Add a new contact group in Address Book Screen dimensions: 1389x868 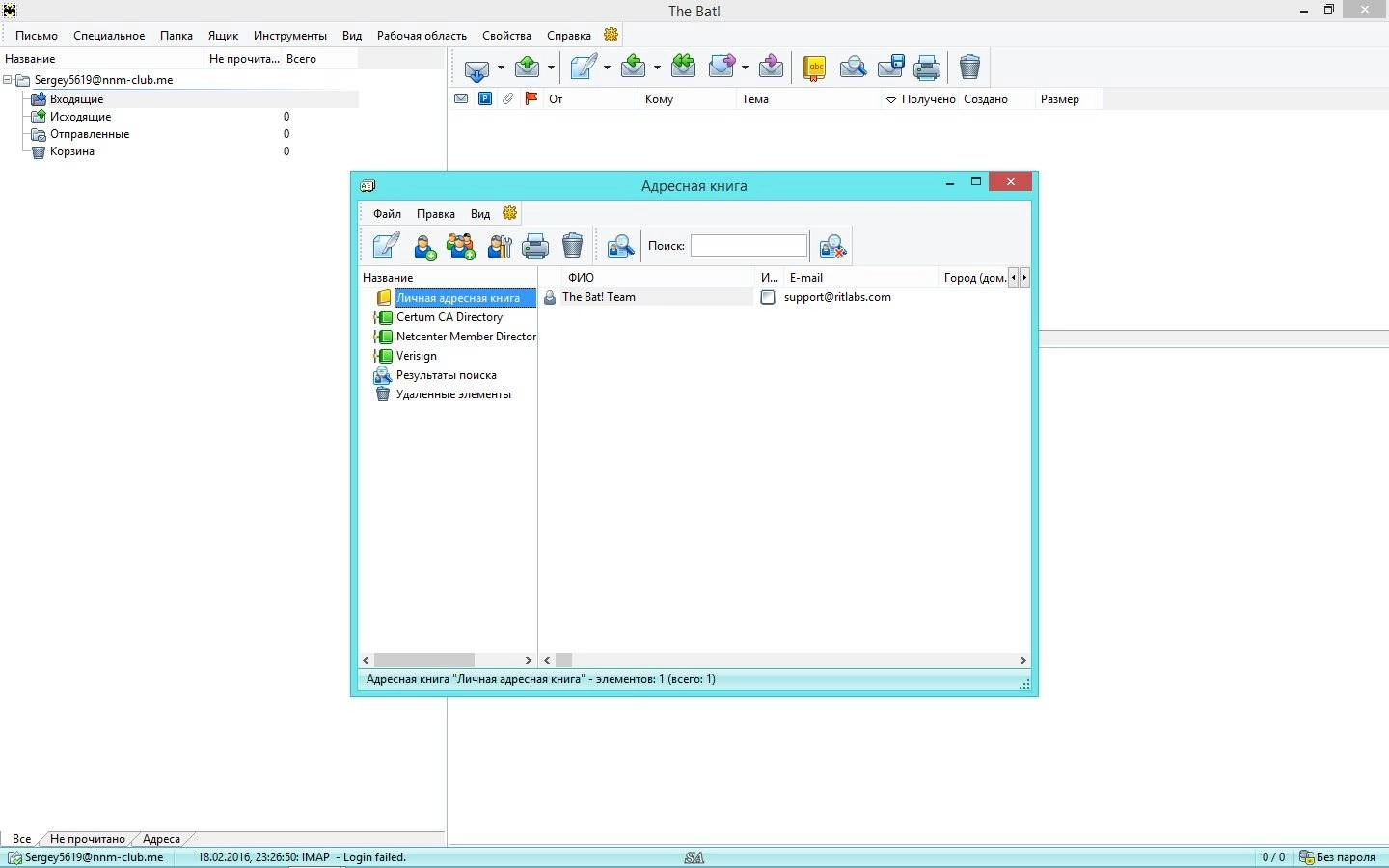(x=461, y=247)
